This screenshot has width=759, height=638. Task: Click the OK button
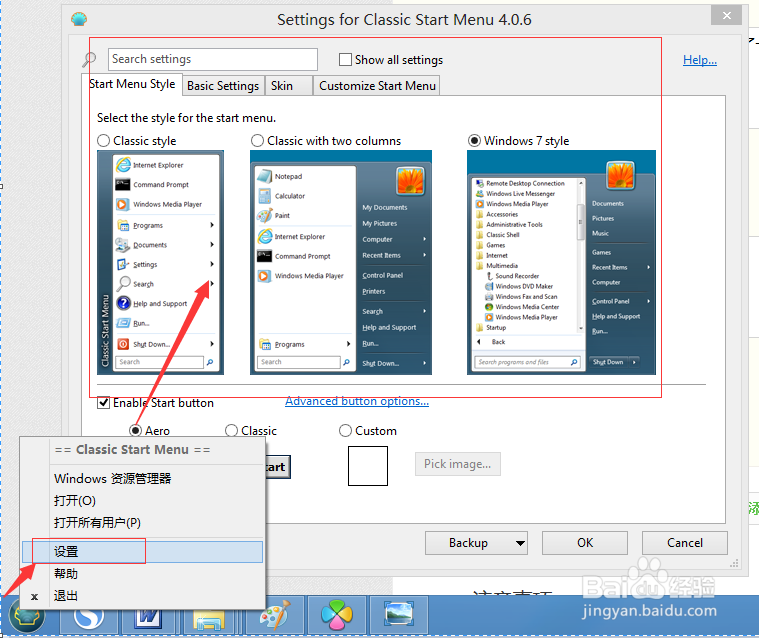coord(585,543)
